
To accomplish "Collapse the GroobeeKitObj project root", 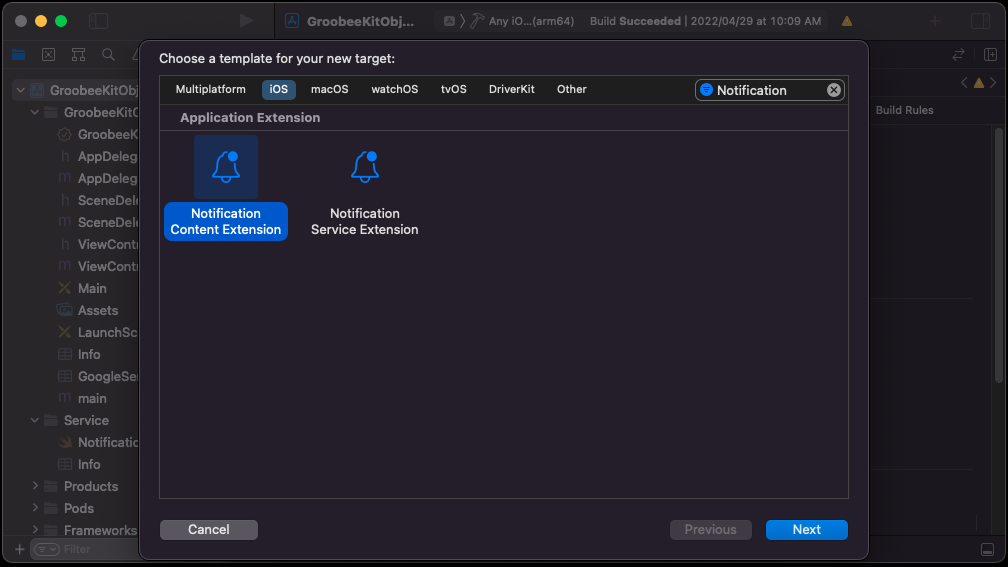I will [21, 90].
